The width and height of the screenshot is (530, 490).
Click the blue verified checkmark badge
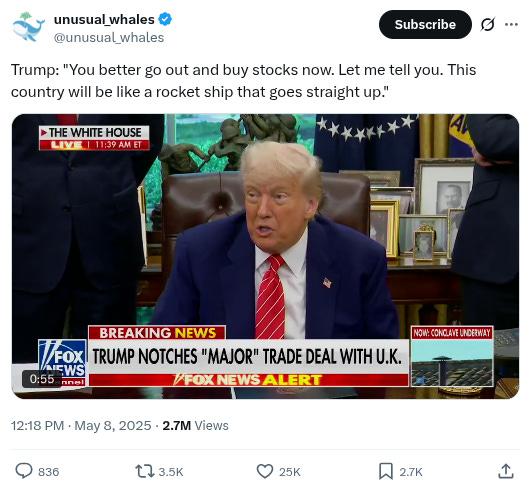coord(165,19)
